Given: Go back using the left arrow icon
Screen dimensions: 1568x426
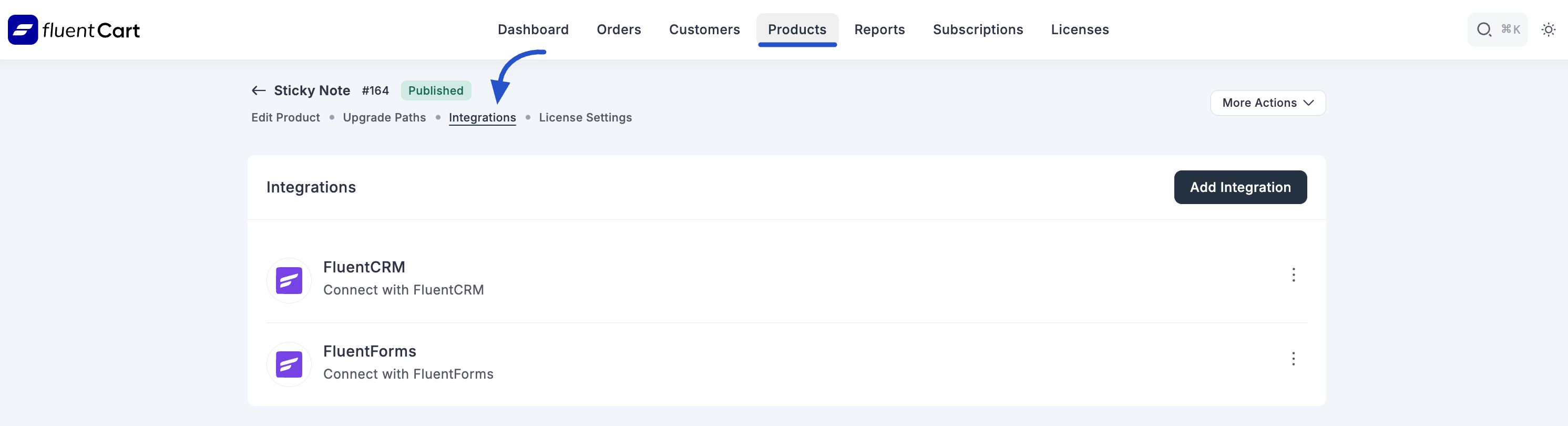Looking at the screenshot, I should 259,91.
